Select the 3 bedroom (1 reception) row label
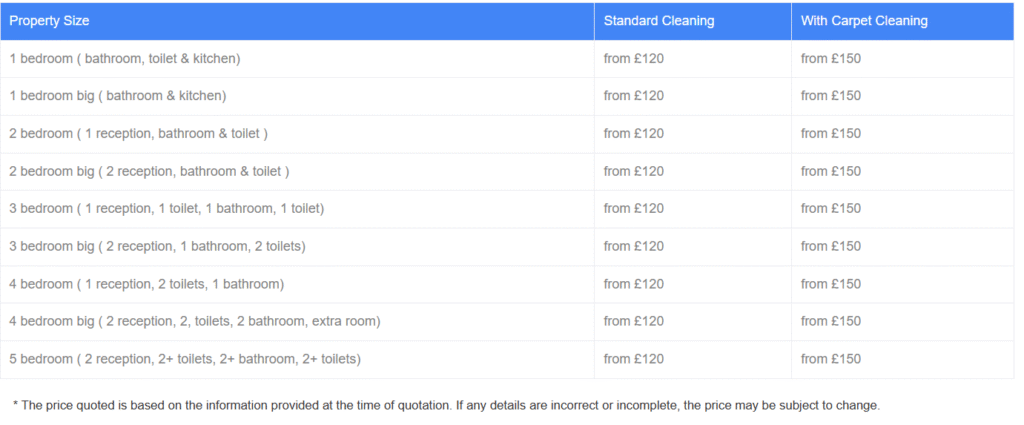1024x425 pixels. point(167,209)
